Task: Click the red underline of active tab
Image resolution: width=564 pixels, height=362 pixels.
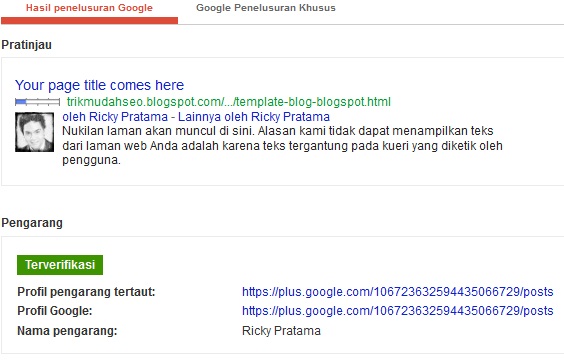Action: coord(90,21)
